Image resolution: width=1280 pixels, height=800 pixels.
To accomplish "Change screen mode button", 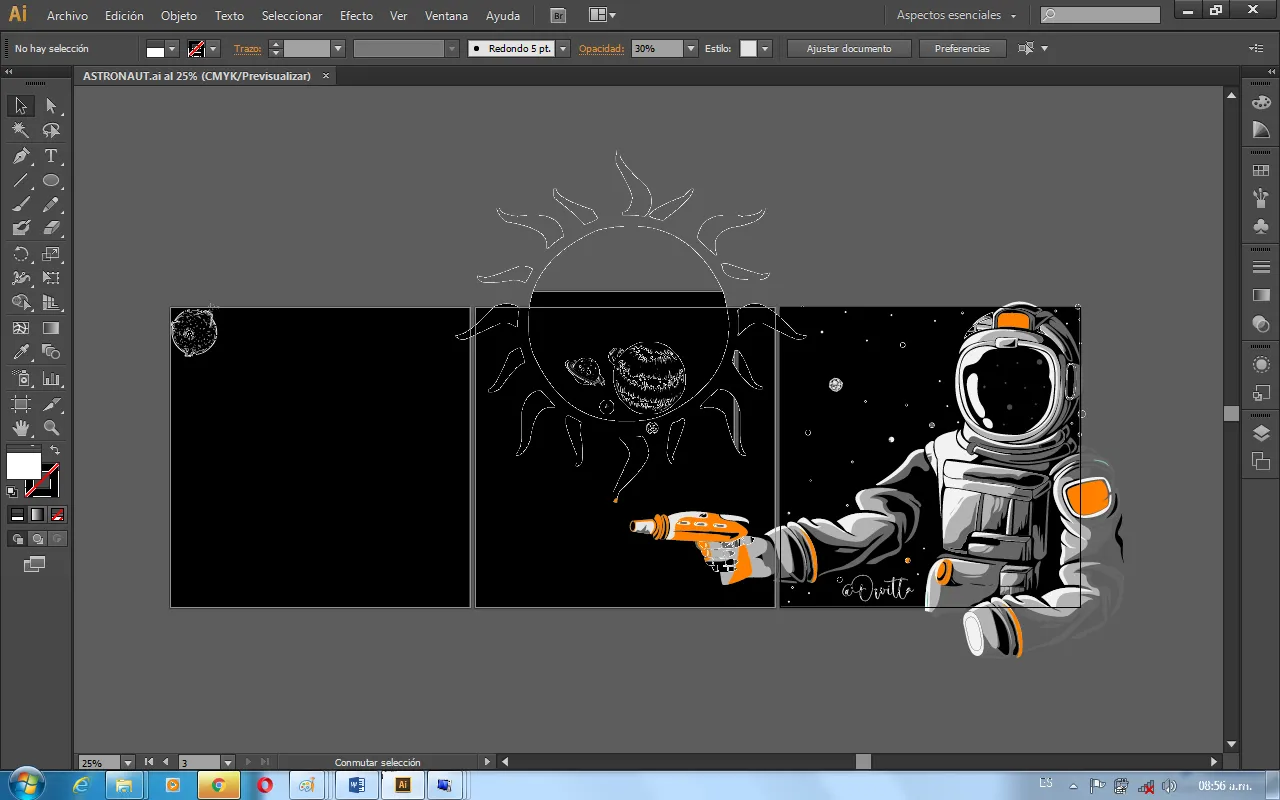I will click(x=34, y=565).
